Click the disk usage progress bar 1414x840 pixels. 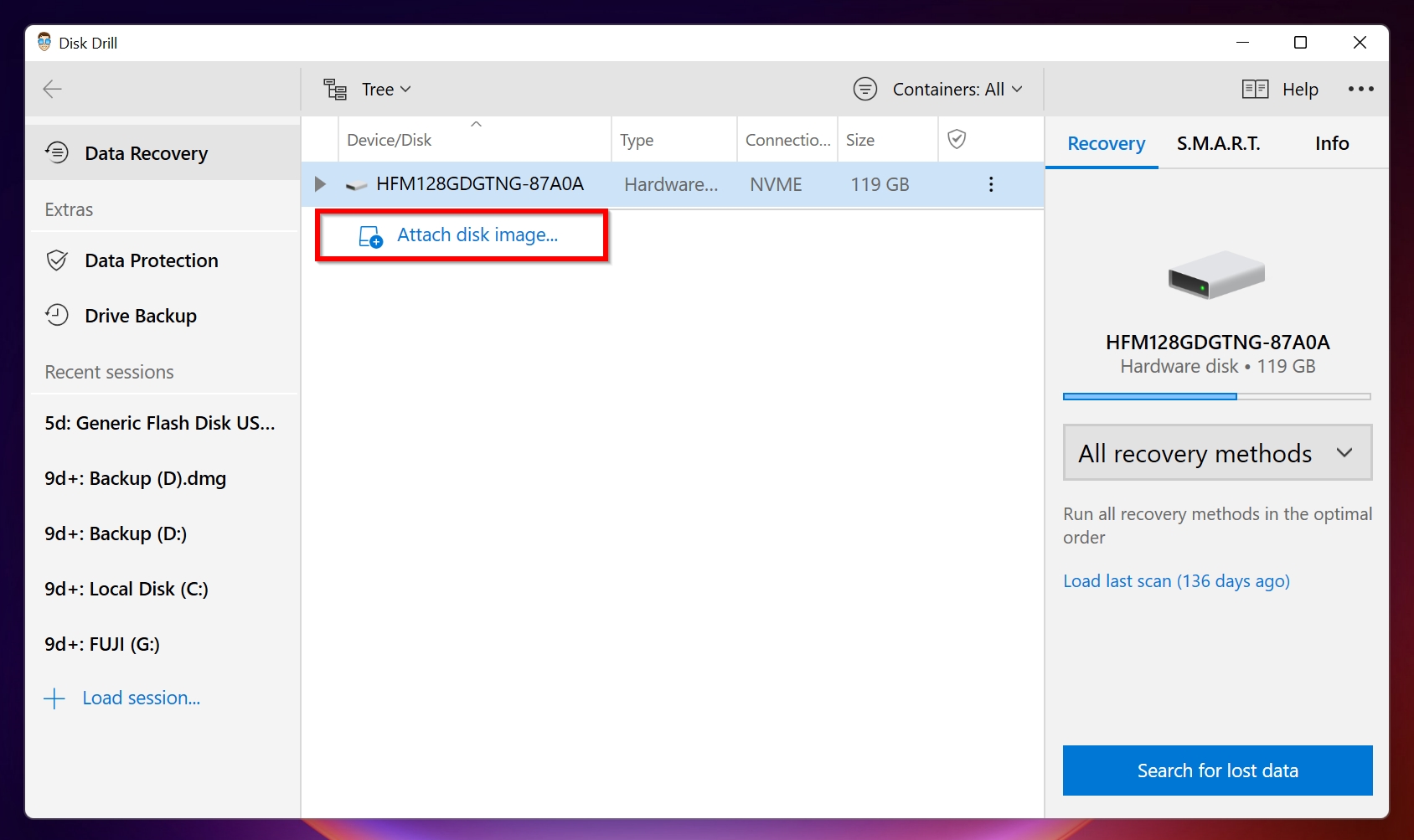[x=1217, y=396]
